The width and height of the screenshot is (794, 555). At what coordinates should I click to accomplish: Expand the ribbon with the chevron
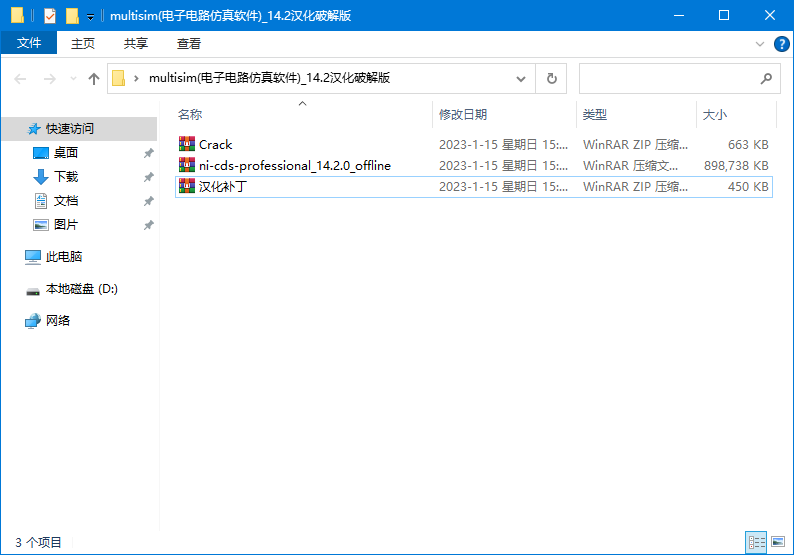click(760, 44)
